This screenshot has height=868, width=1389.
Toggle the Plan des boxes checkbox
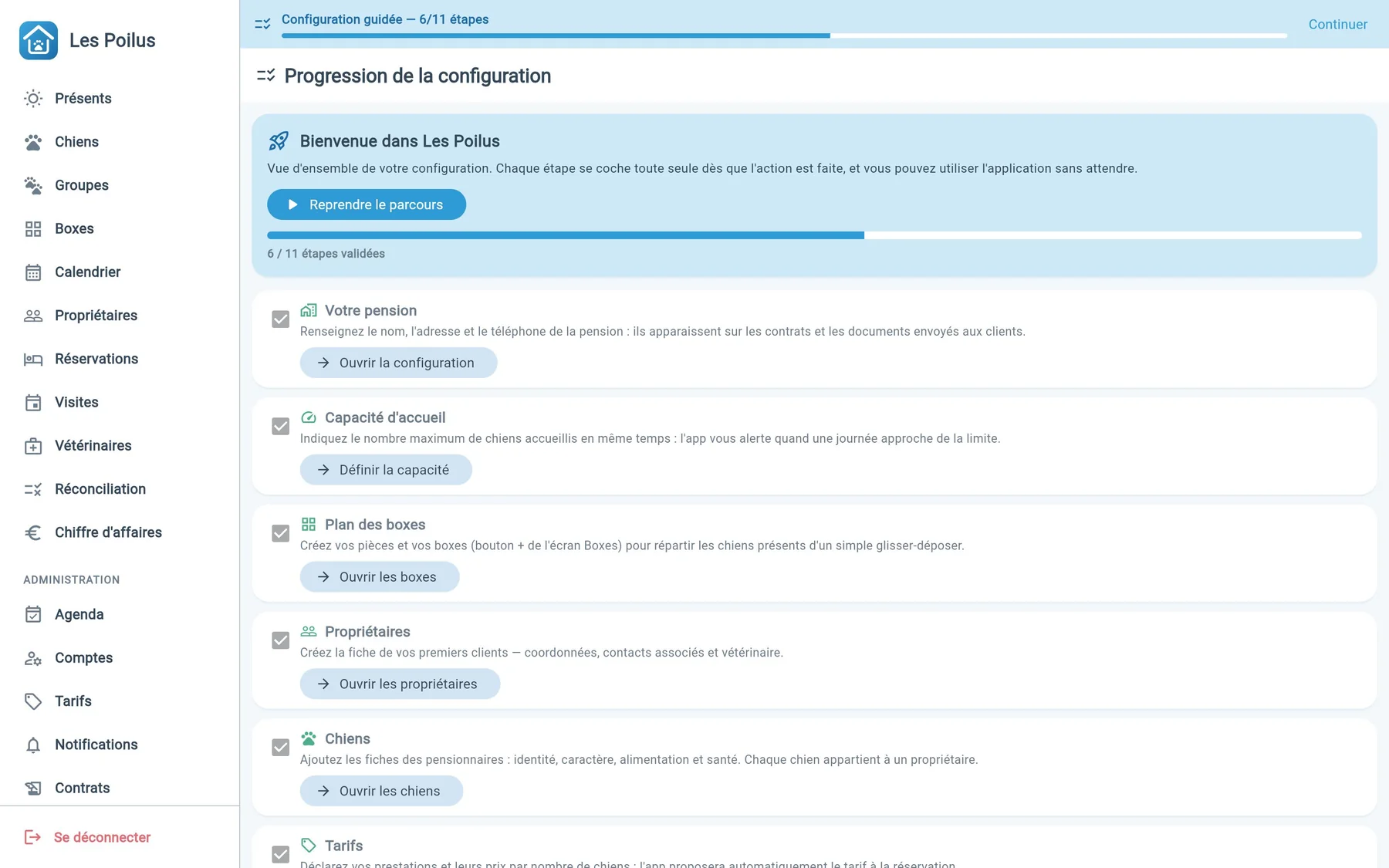281,533
